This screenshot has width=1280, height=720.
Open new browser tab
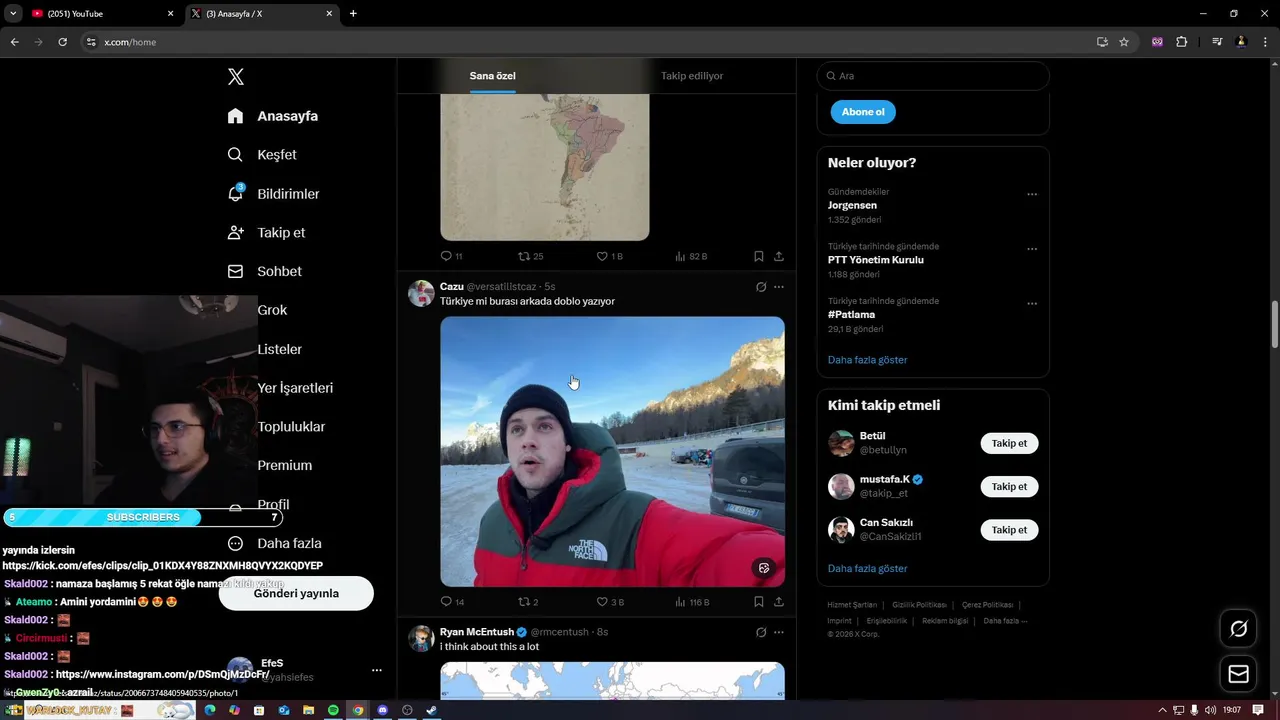point(353,13)
